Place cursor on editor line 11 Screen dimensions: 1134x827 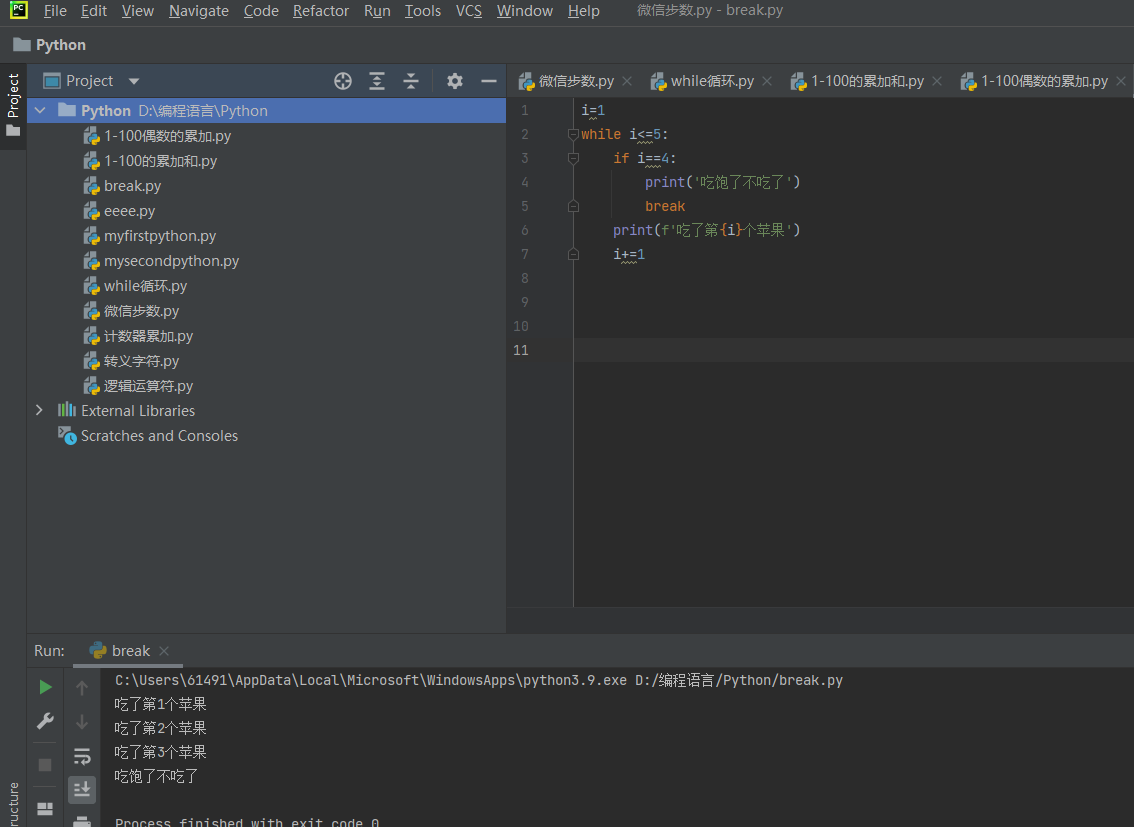tap(853, 350)
